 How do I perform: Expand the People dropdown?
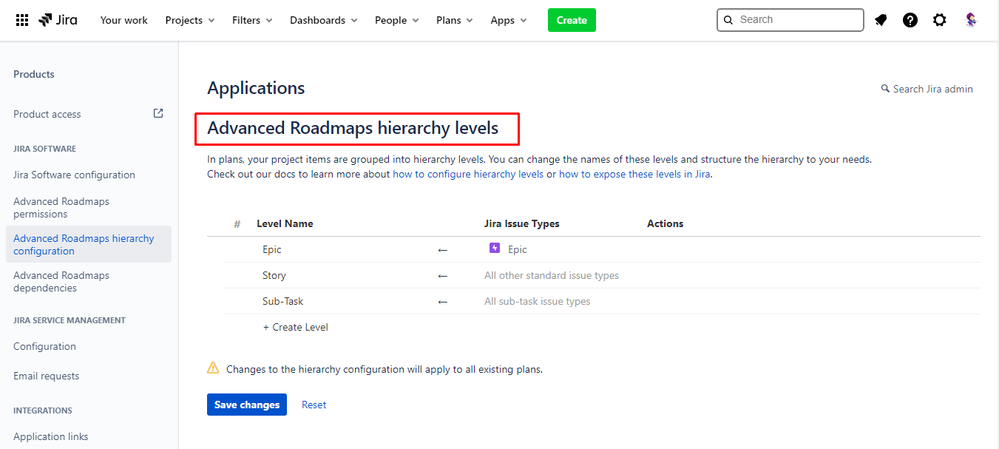(397, 20)
